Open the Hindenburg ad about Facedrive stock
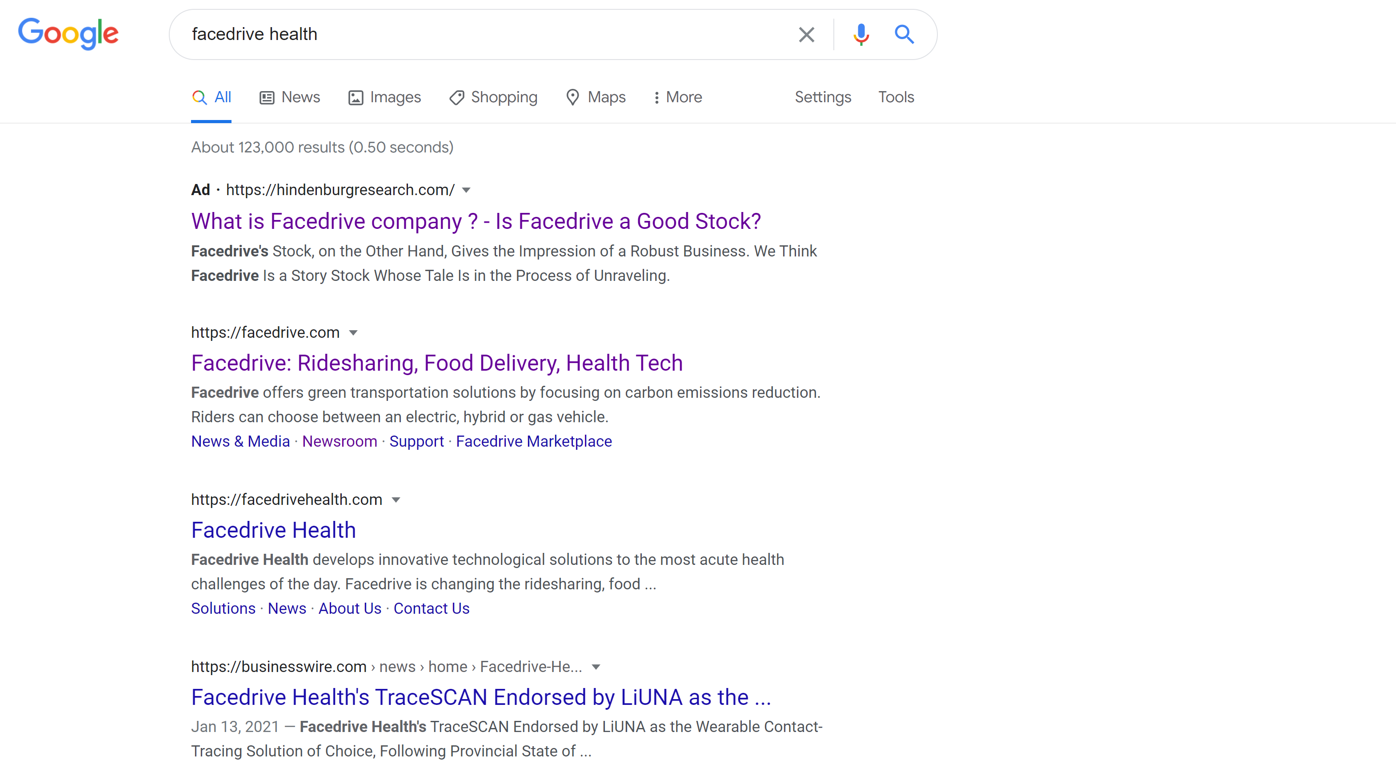 (475, 221)
